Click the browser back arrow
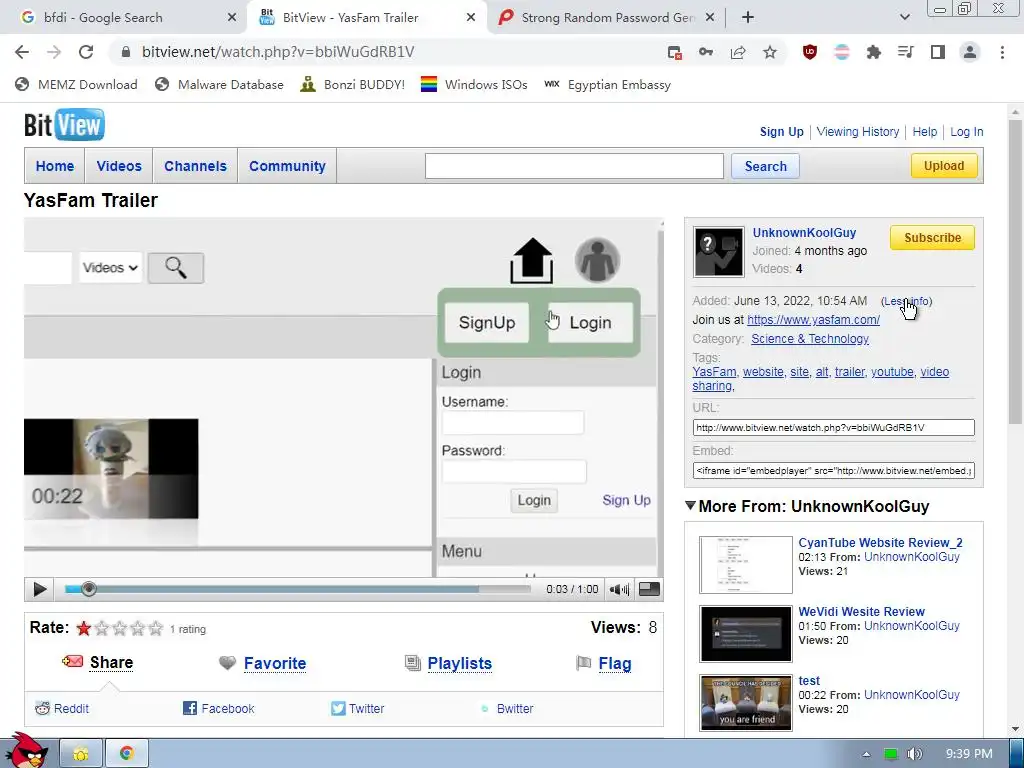 (x=22, y=52)
